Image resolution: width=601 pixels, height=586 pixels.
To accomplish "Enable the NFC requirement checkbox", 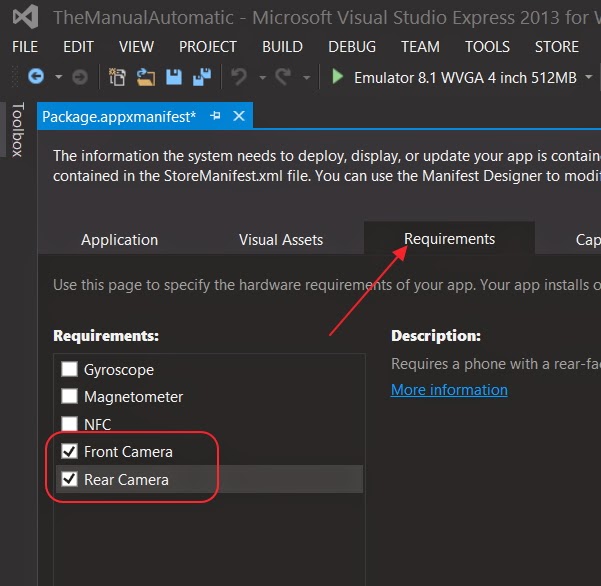I will coord(69,423).
